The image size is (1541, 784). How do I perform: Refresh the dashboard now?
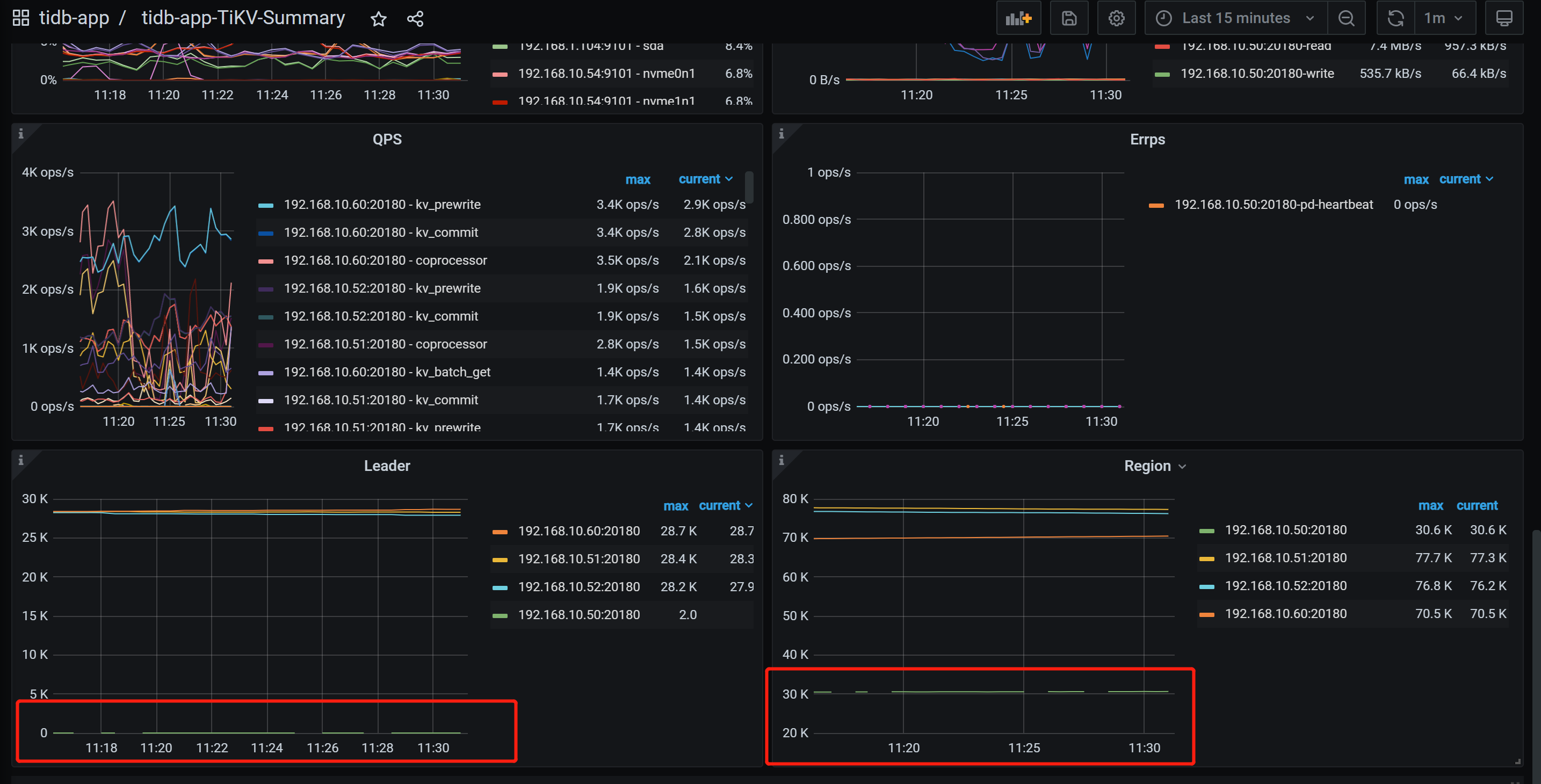(x=1395, y=19)
